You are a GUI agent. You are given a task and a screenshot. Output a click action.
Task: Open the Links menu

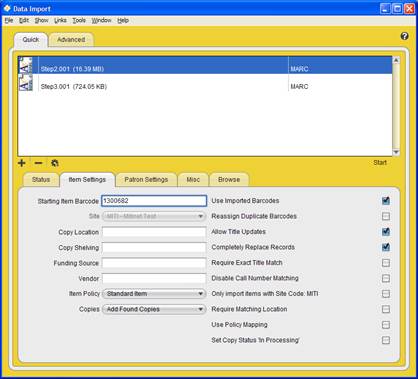pyautogui.click(x=60, y=20)
